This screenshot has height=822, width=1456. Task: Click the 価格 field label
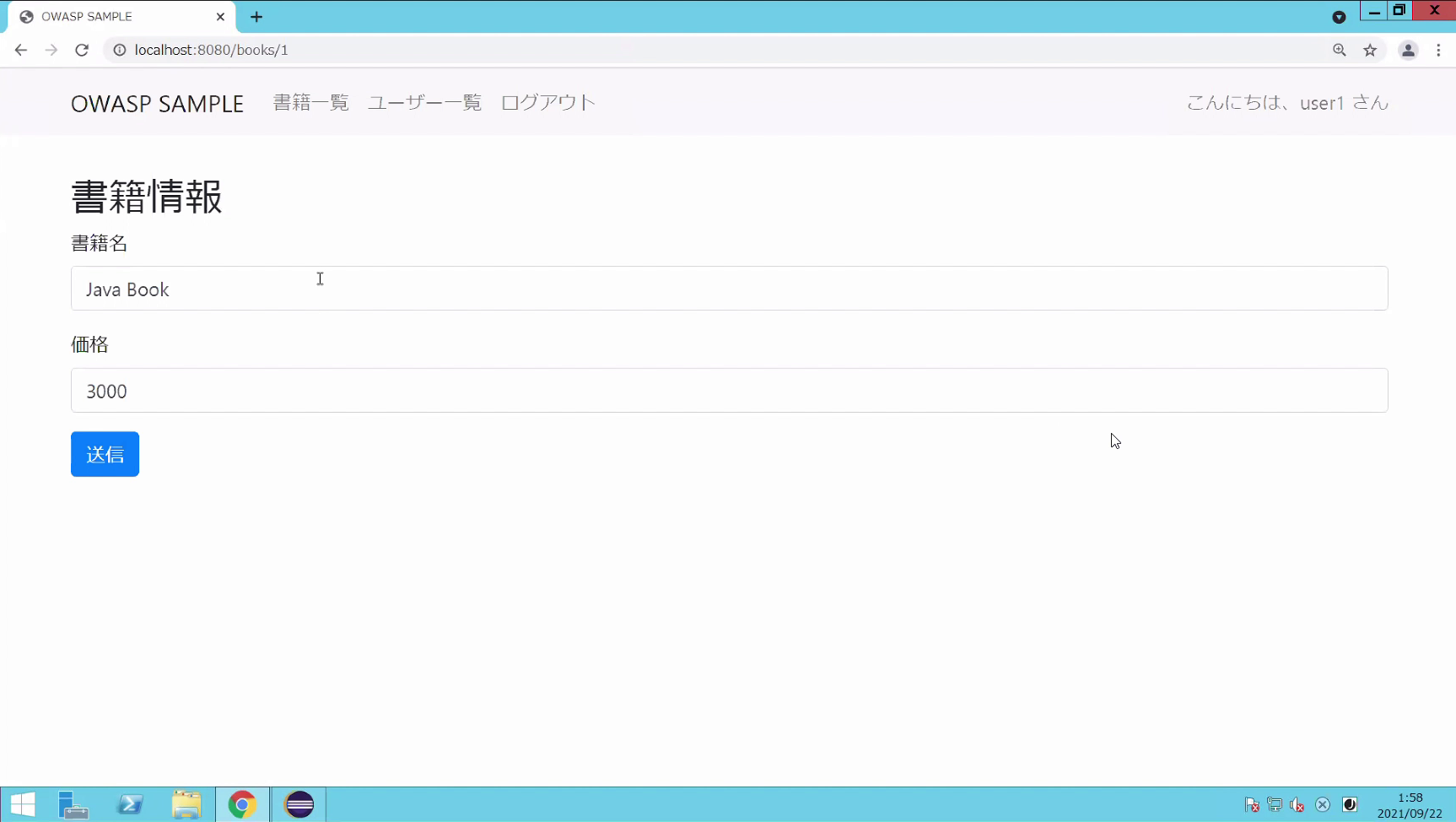(90, 344)
